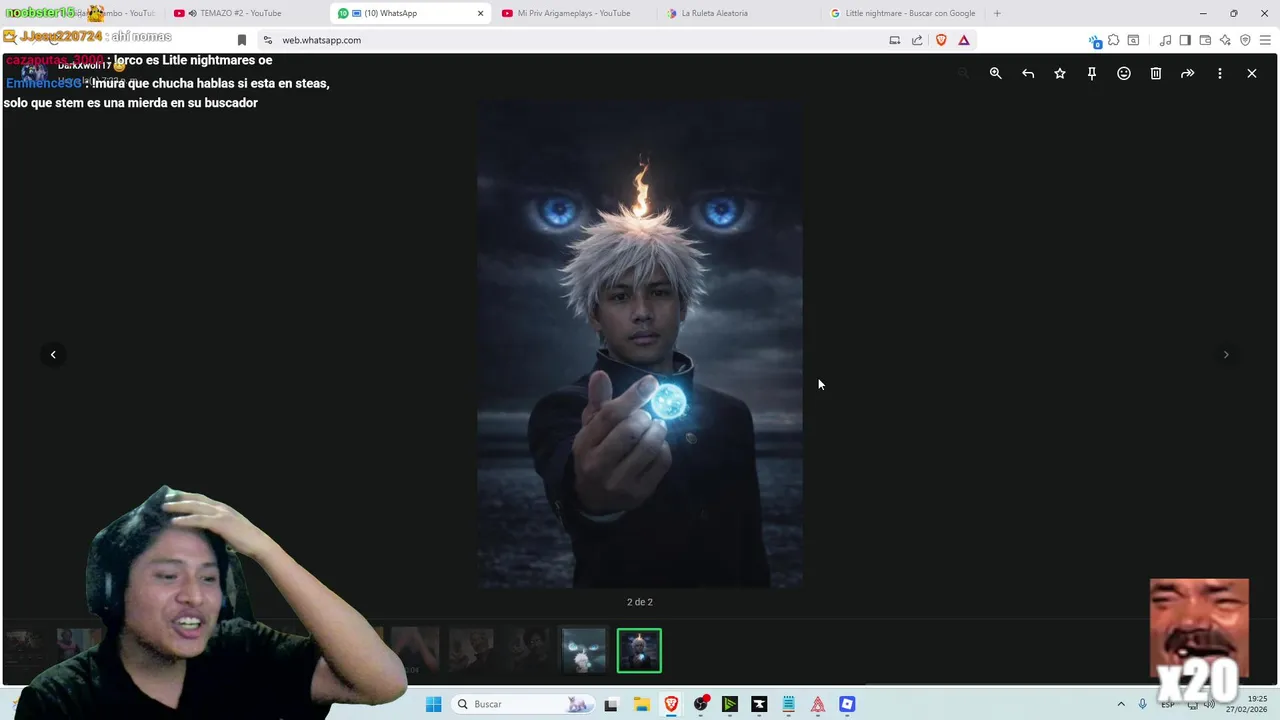Open the browser hamburger menu
The width and height of the screenshot is (1280, 720).
pos(1265,40)
